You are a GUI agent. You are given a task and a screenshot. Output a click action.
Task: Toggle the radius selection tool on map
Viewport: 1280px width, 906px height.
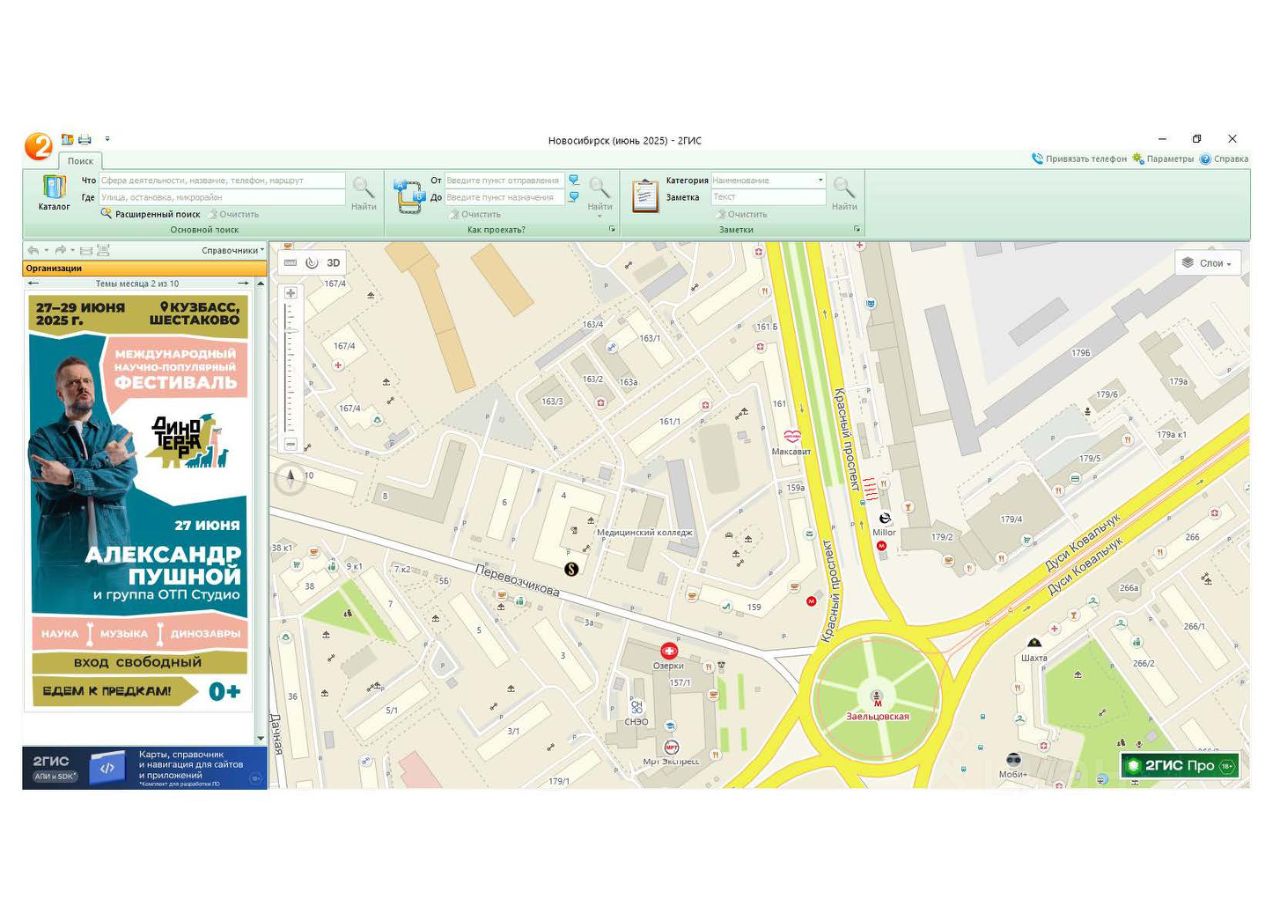coord(311,263)
